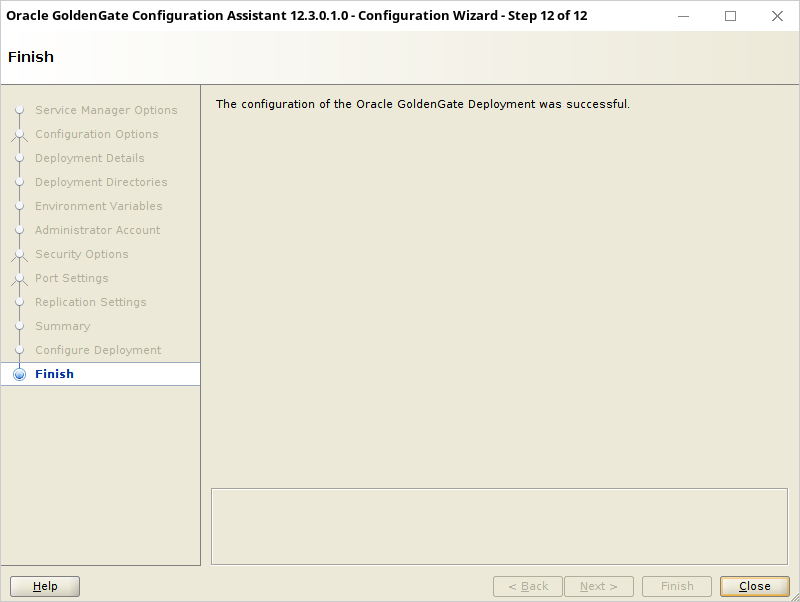Select Summary step in sidebar
Image resolution: width=800 pixels, height=602 pixels.
[62, 326]
